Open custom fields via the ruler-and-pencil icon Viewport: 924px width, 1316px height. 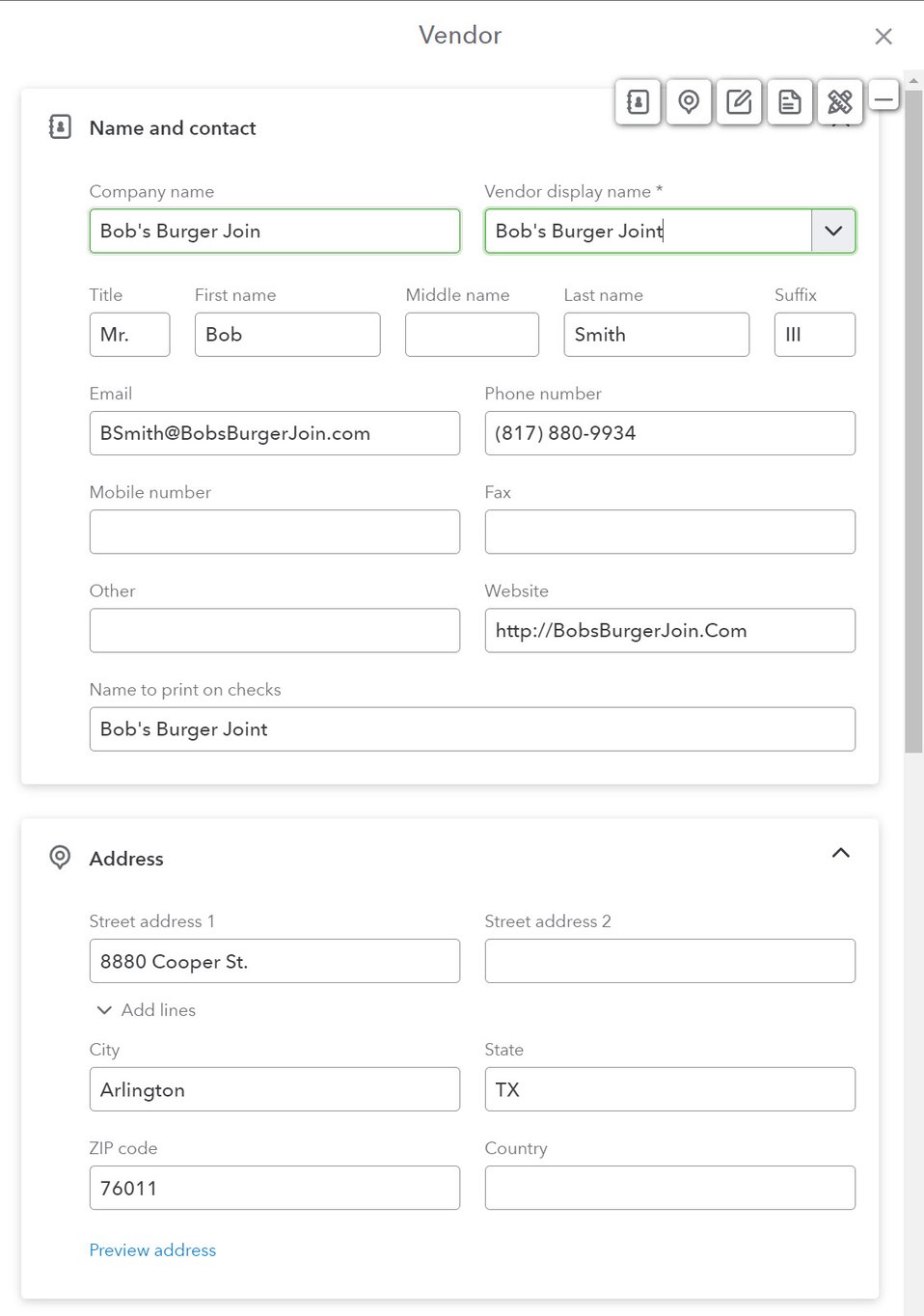839,101
